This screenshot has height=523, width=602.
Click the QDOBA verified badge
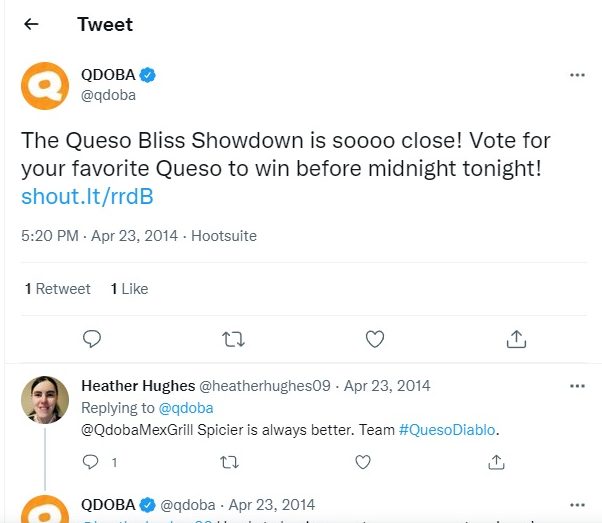coord(148,75)
